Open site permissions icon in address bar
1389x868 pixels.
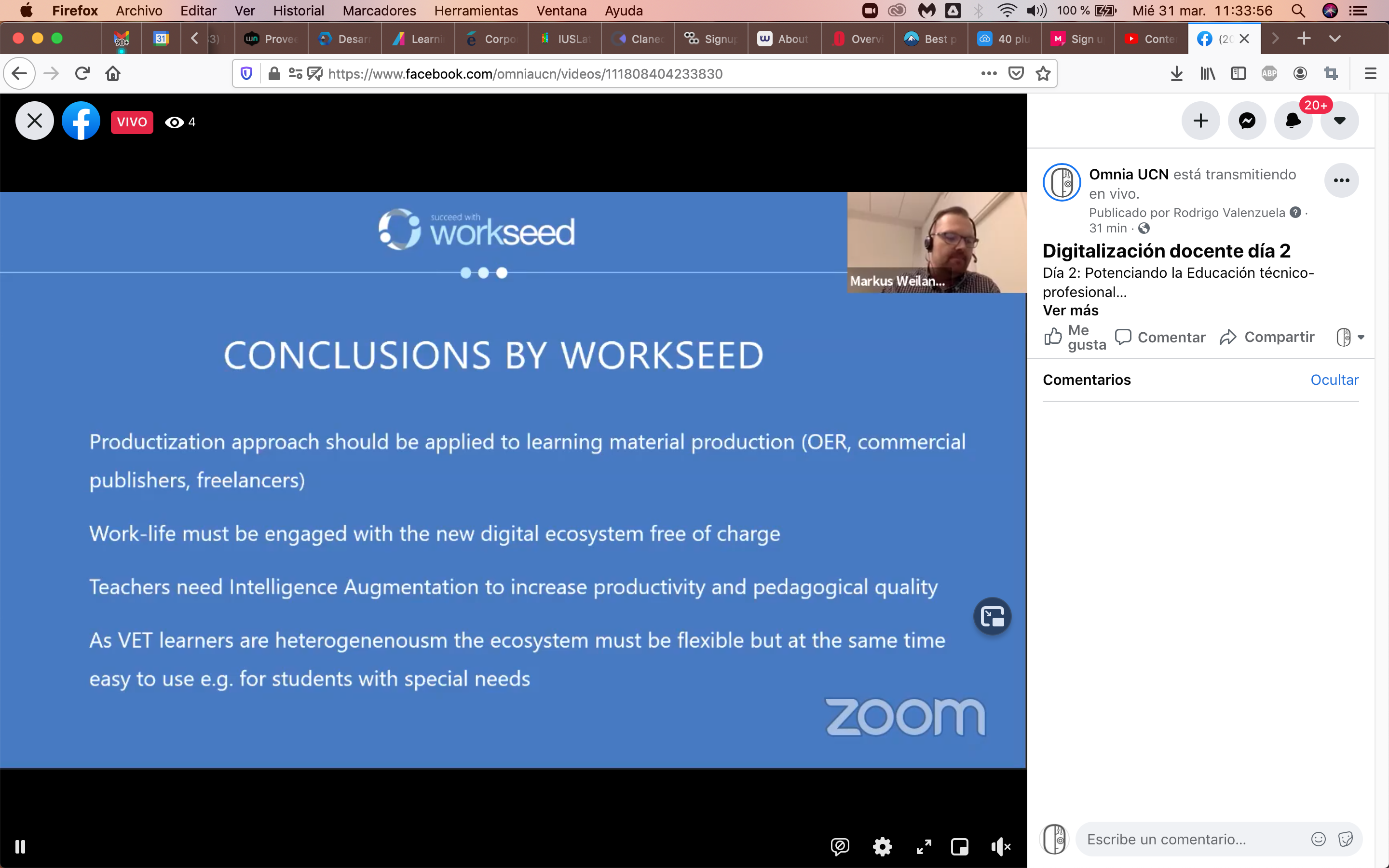coord(296,73)
